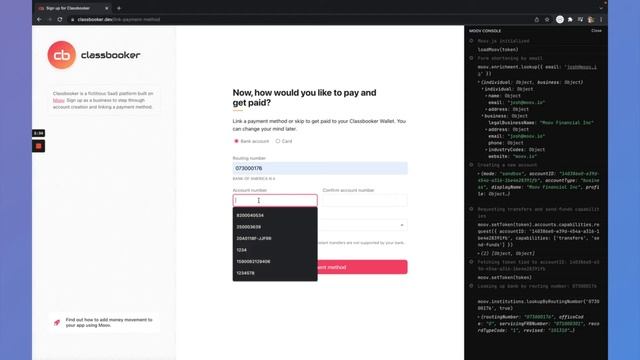Expand the '{routingNumber' lookup result object
640x360 pixels.
coord(479,317)
